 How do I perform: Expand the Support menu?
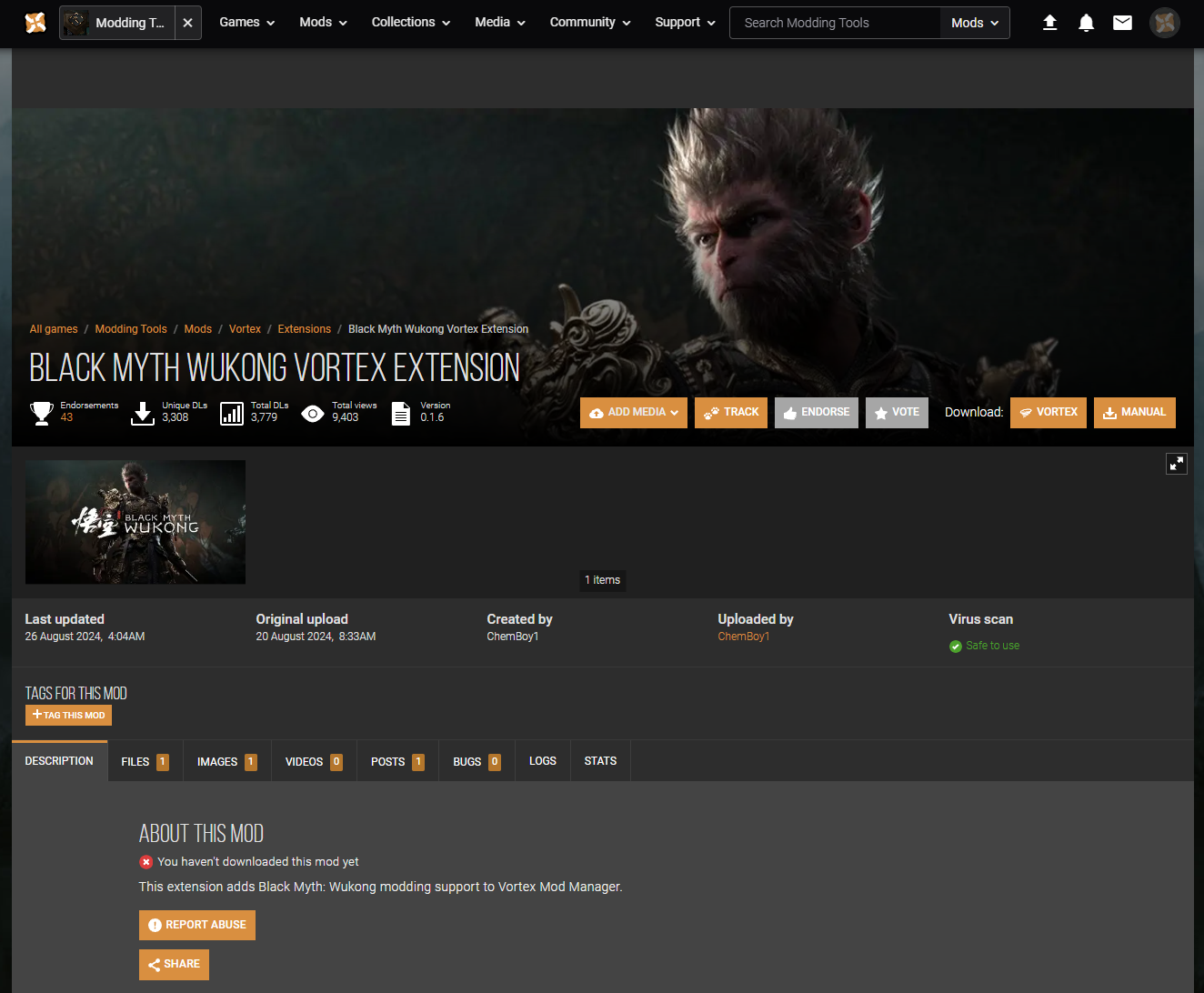(685, 23)
